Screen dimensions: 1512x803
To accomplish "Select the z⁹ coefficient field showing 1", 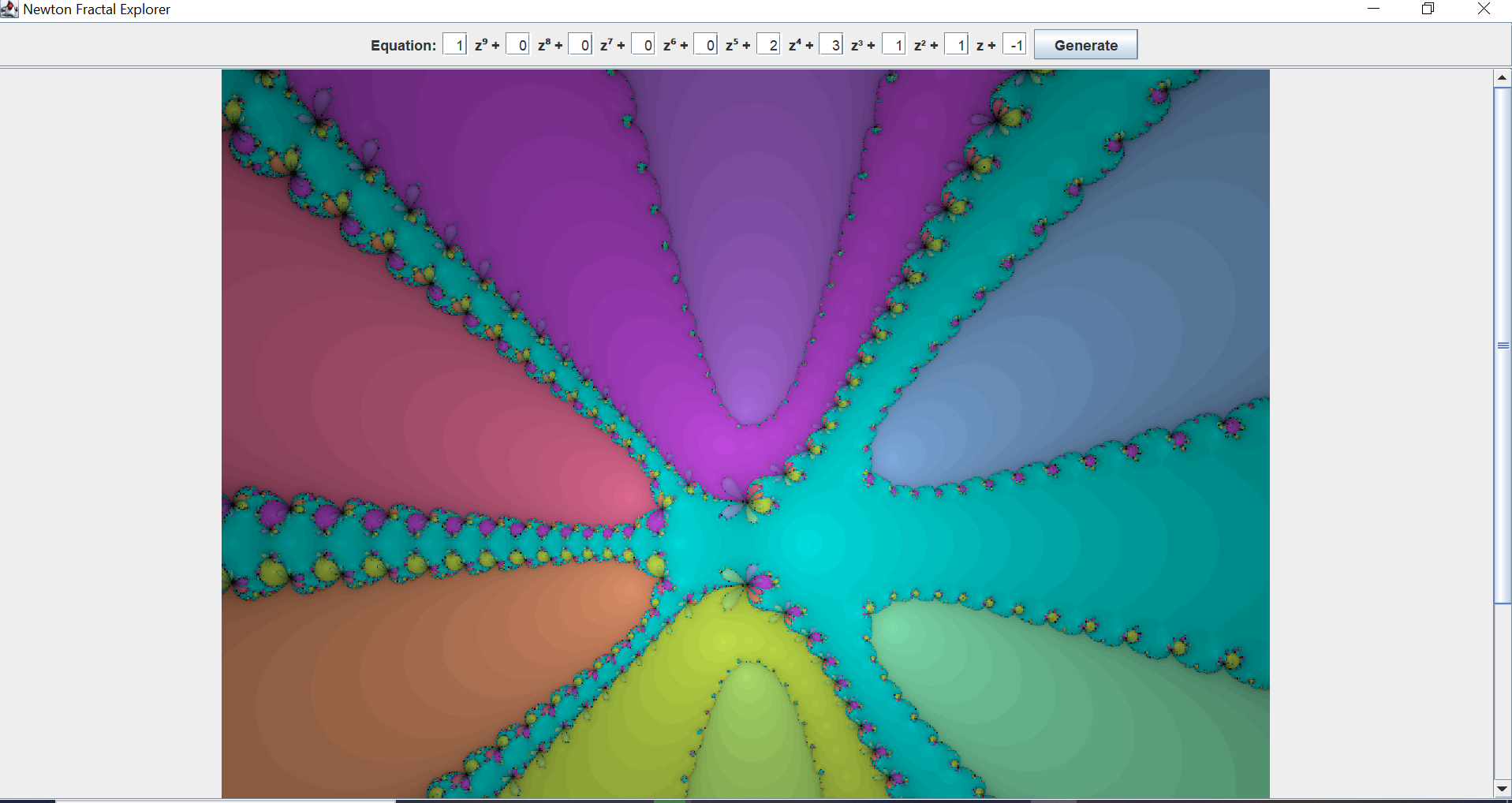I will point(454,44).
